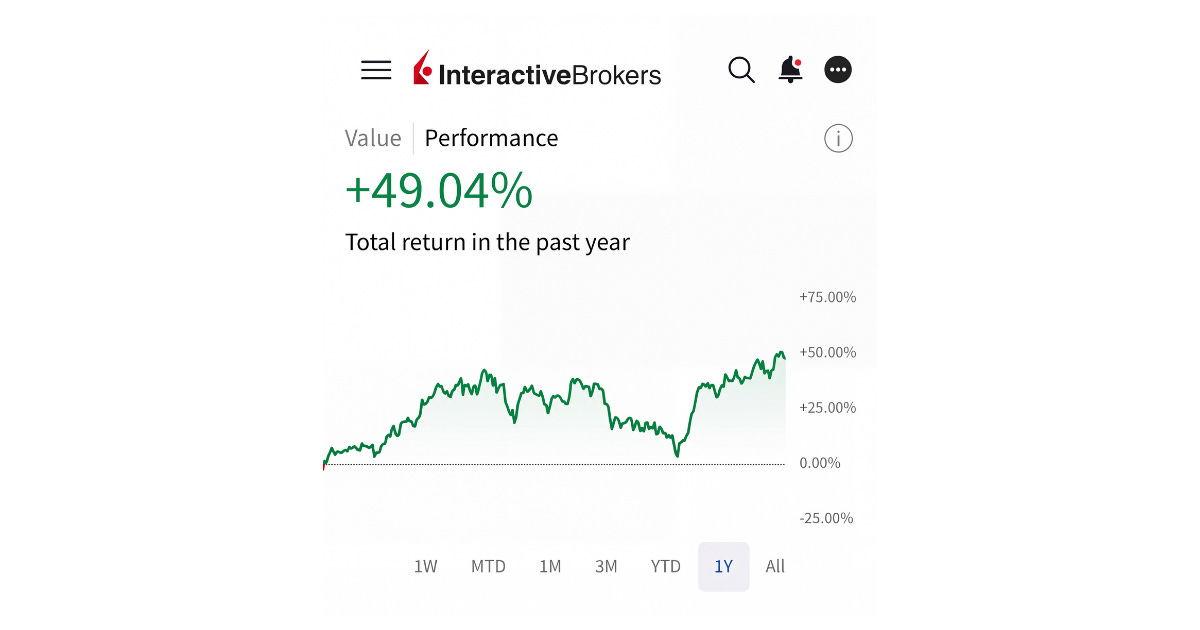Screen dimensions: 1200x630
Task: Pick the YTD time period
Action: (x=665, y=566)
